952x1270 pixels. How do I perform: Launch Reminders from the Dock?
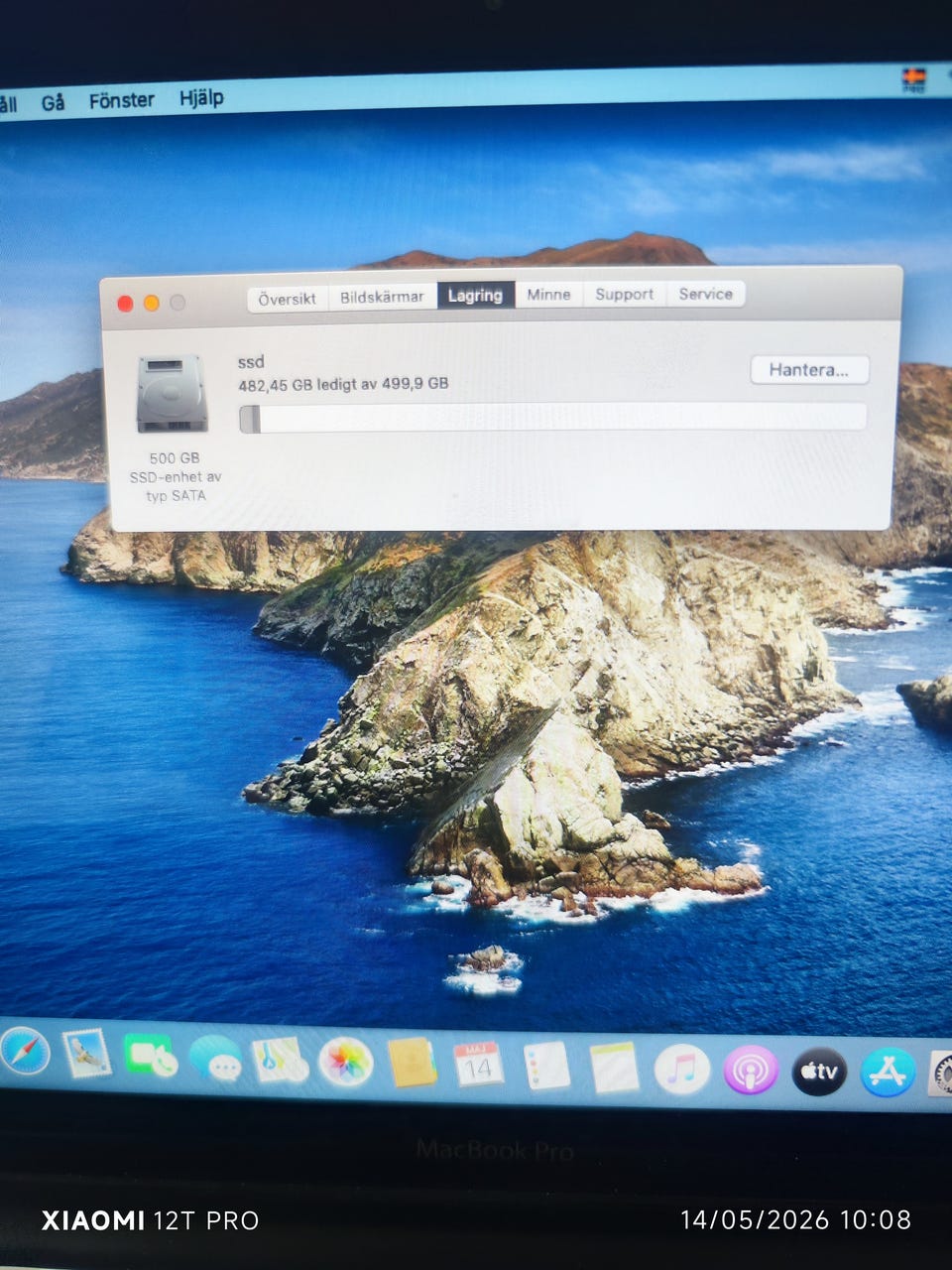546,1068
